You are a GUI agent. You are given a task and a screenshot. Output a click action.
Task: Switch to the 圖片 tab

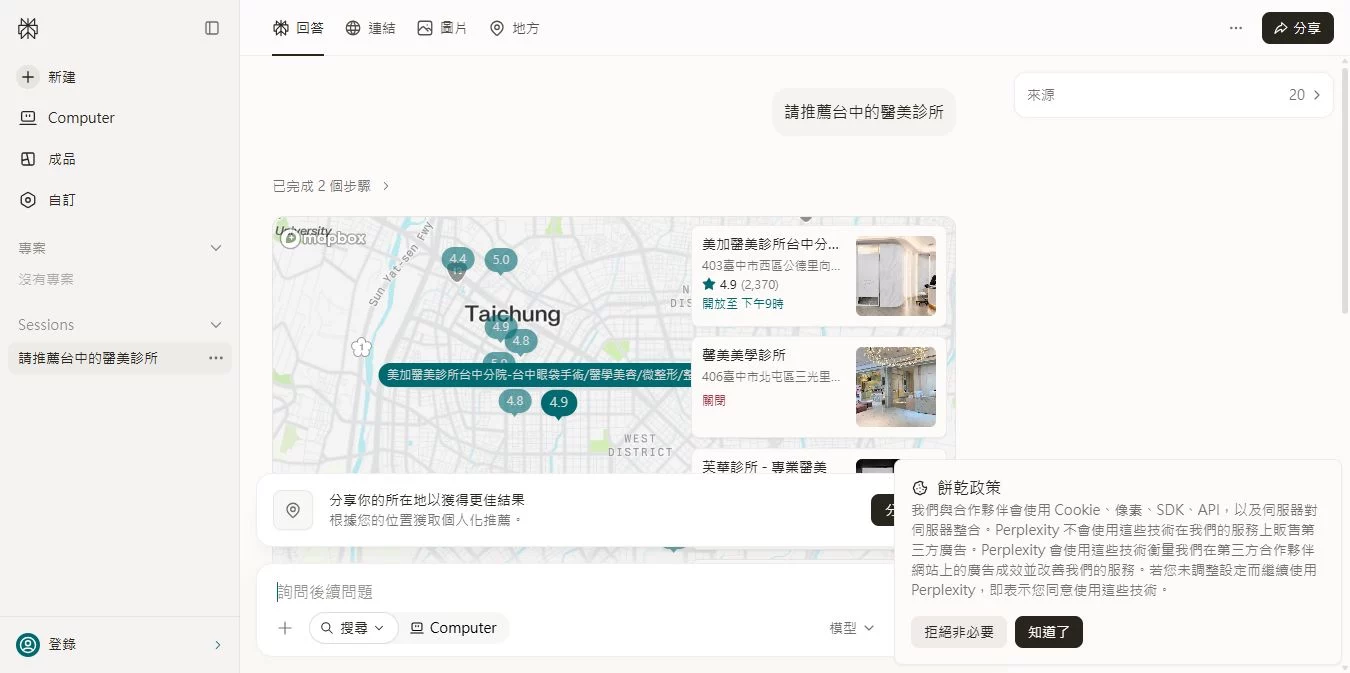(442, 28)
